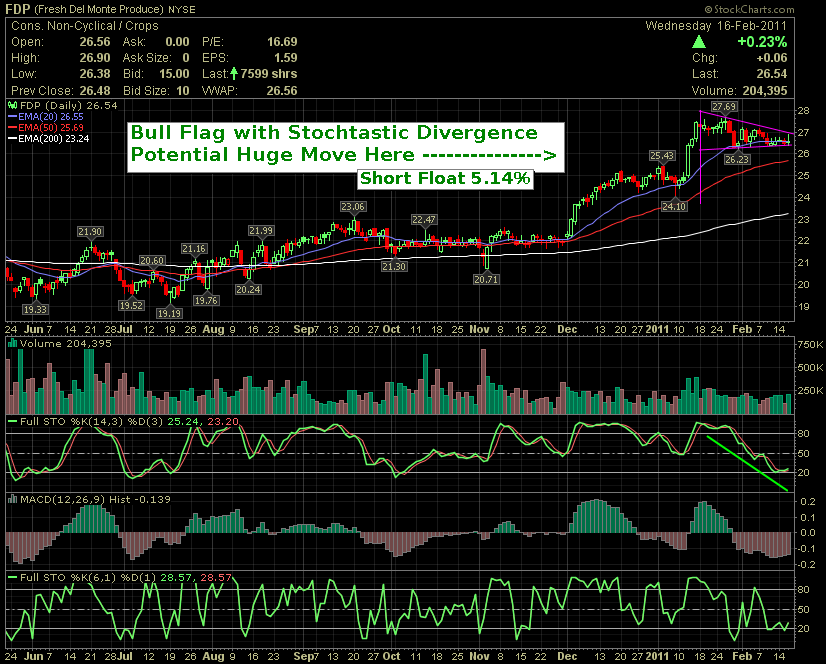The width and height of the screenshot is (826, 664).
Task: Click the Bid value 15.00
Action: [174, 74]
